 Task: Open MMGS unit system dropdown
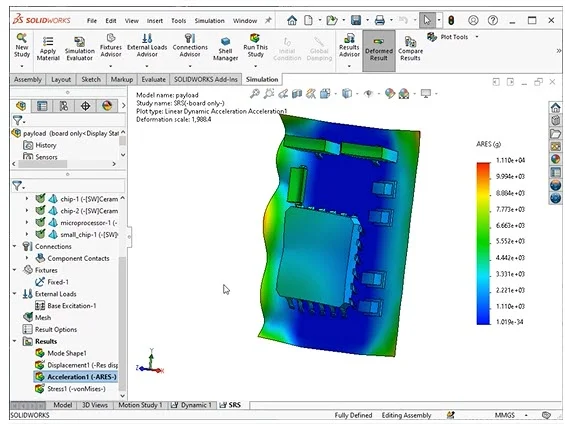tap(526, 415)
